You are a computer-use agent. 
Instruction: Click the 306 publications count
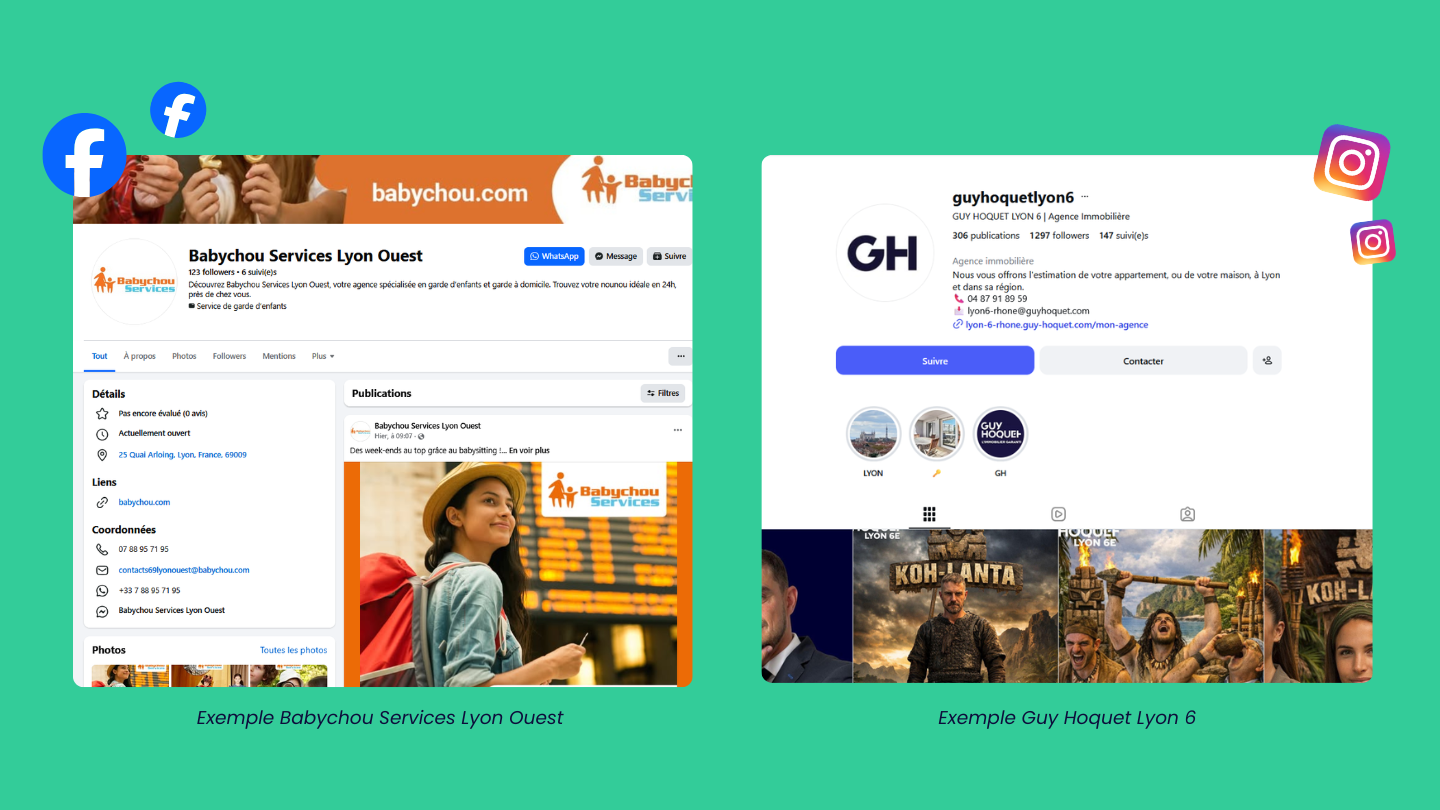coord(986,236)
